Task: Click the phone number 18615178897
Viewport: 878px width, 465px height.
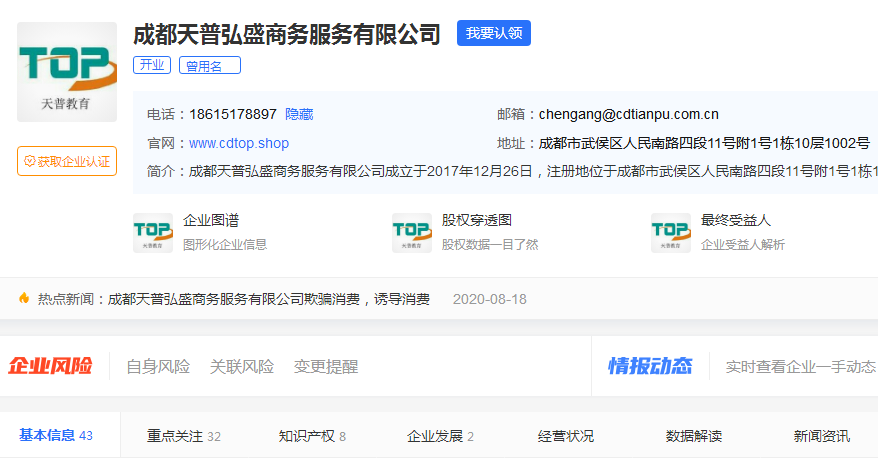Action: (x=233, y=114)
